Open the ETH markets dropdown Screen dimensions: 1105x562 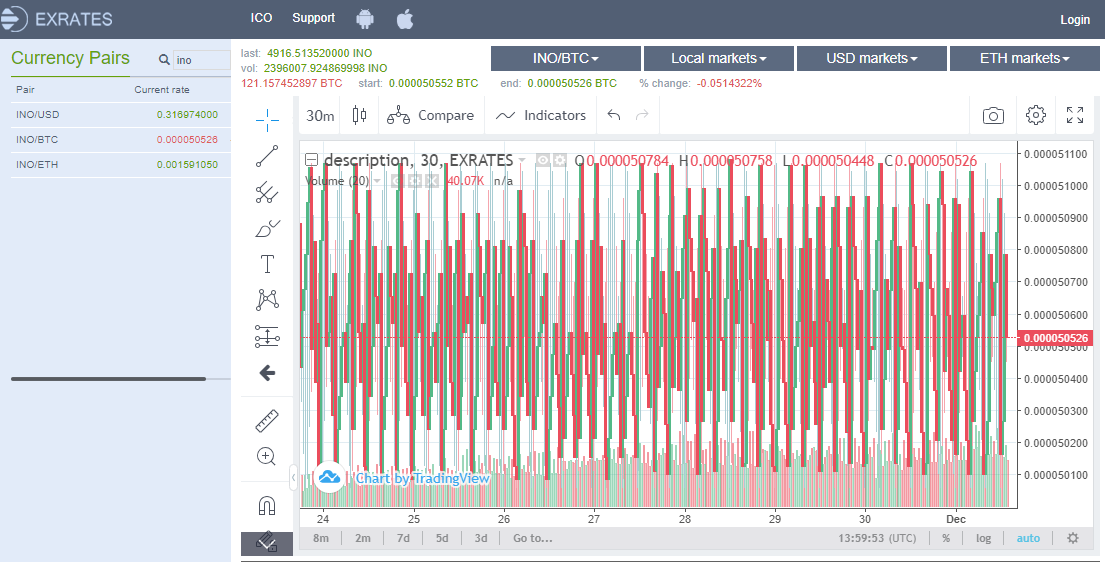tap(1024, 59)
